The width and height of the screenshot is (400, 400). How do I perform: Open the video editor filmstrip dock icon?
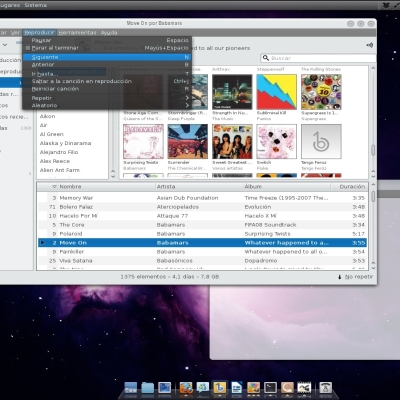[x=304, y=388]
